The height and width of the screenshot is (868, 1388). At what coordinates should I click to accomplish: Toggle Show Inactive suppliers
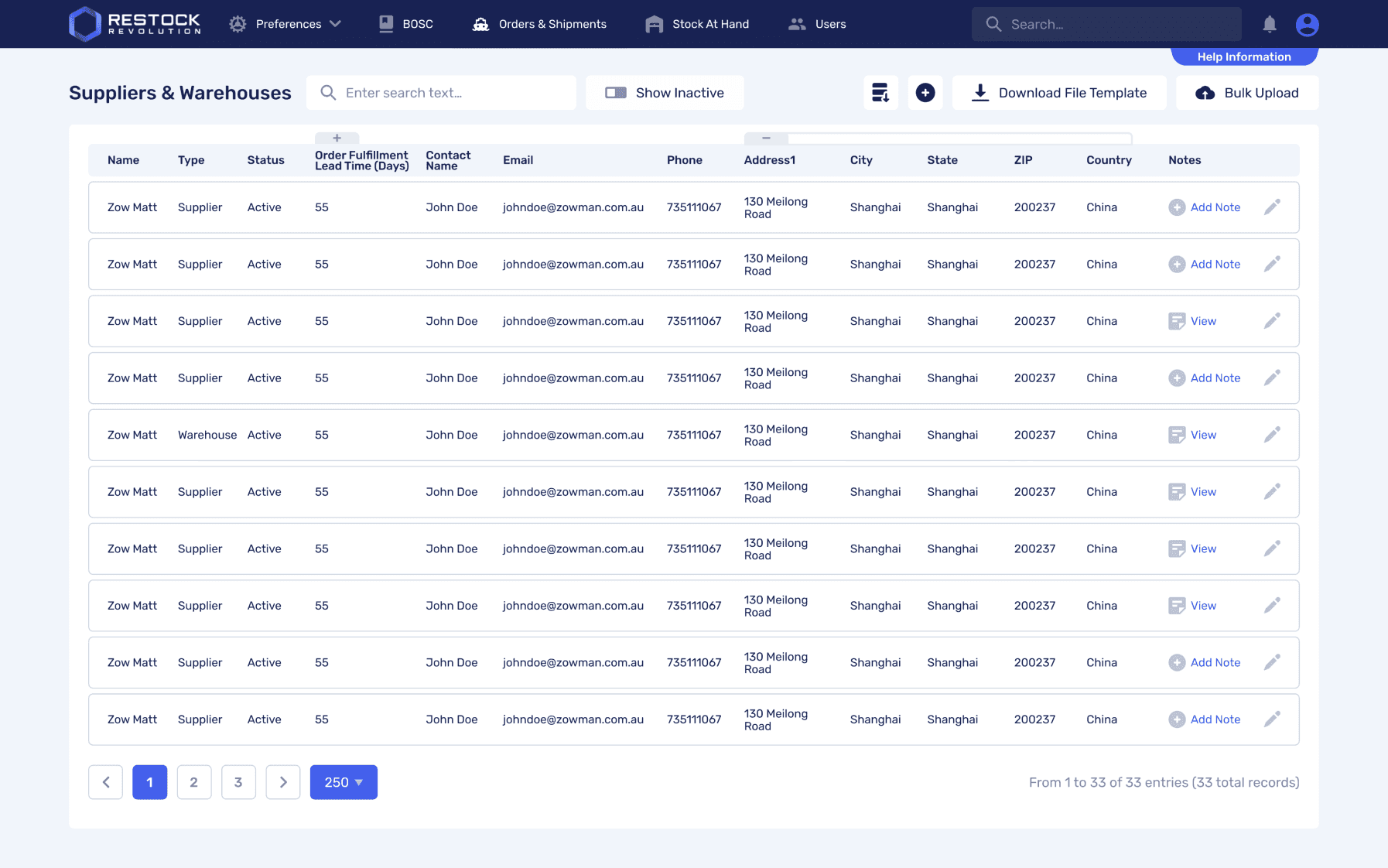click(x=665, y=93)
